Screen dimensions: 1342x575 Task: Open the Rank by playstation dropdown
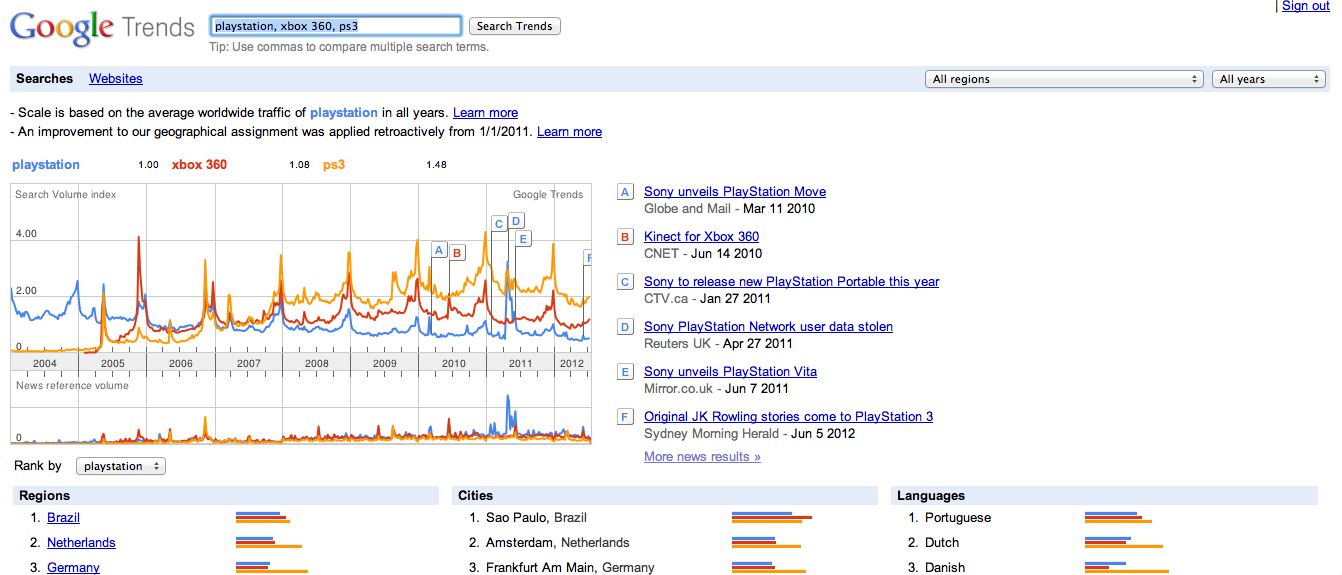pos(121,466)
